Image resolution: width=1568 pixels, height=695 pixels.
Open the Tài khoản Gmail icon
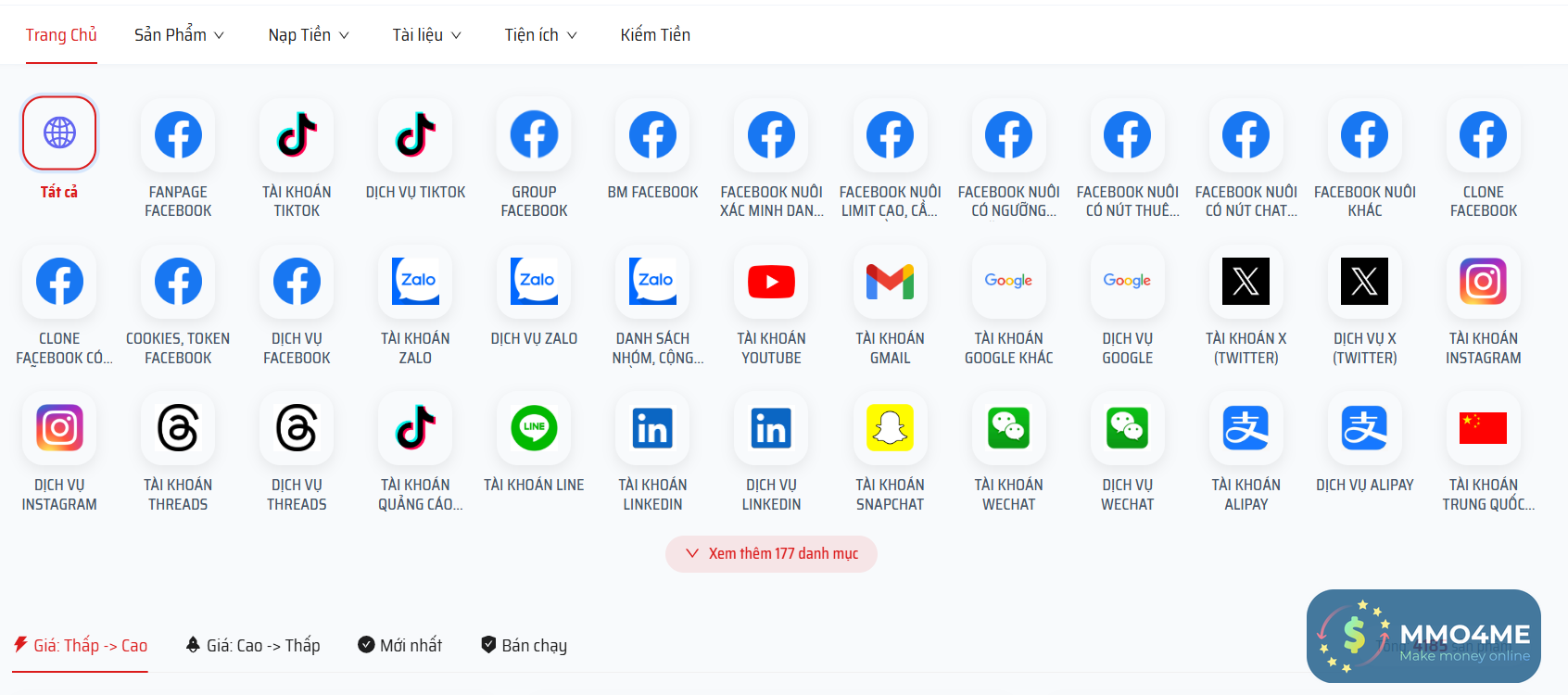click(890, 281)
